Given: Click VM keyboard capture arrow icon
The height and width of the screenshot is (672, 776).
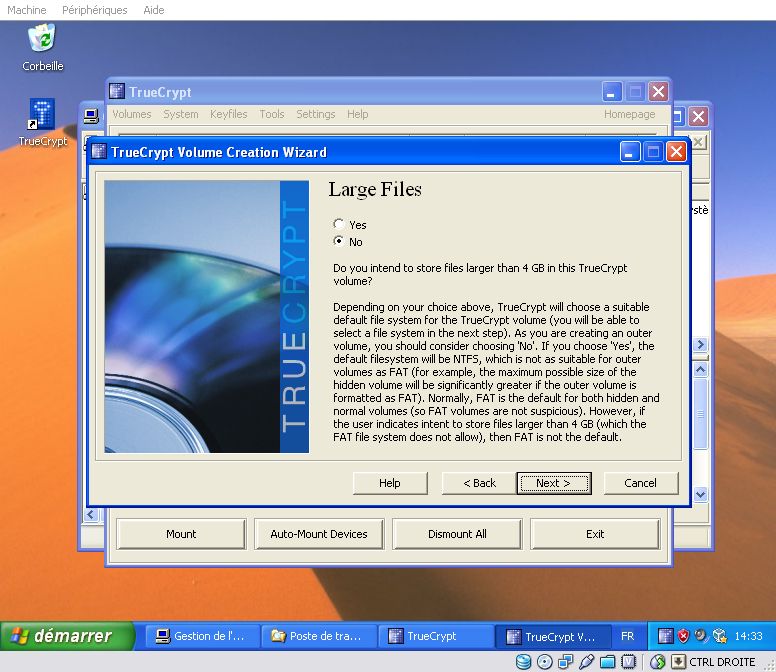Looking at the screenshot, I should (x=678, y=662).
